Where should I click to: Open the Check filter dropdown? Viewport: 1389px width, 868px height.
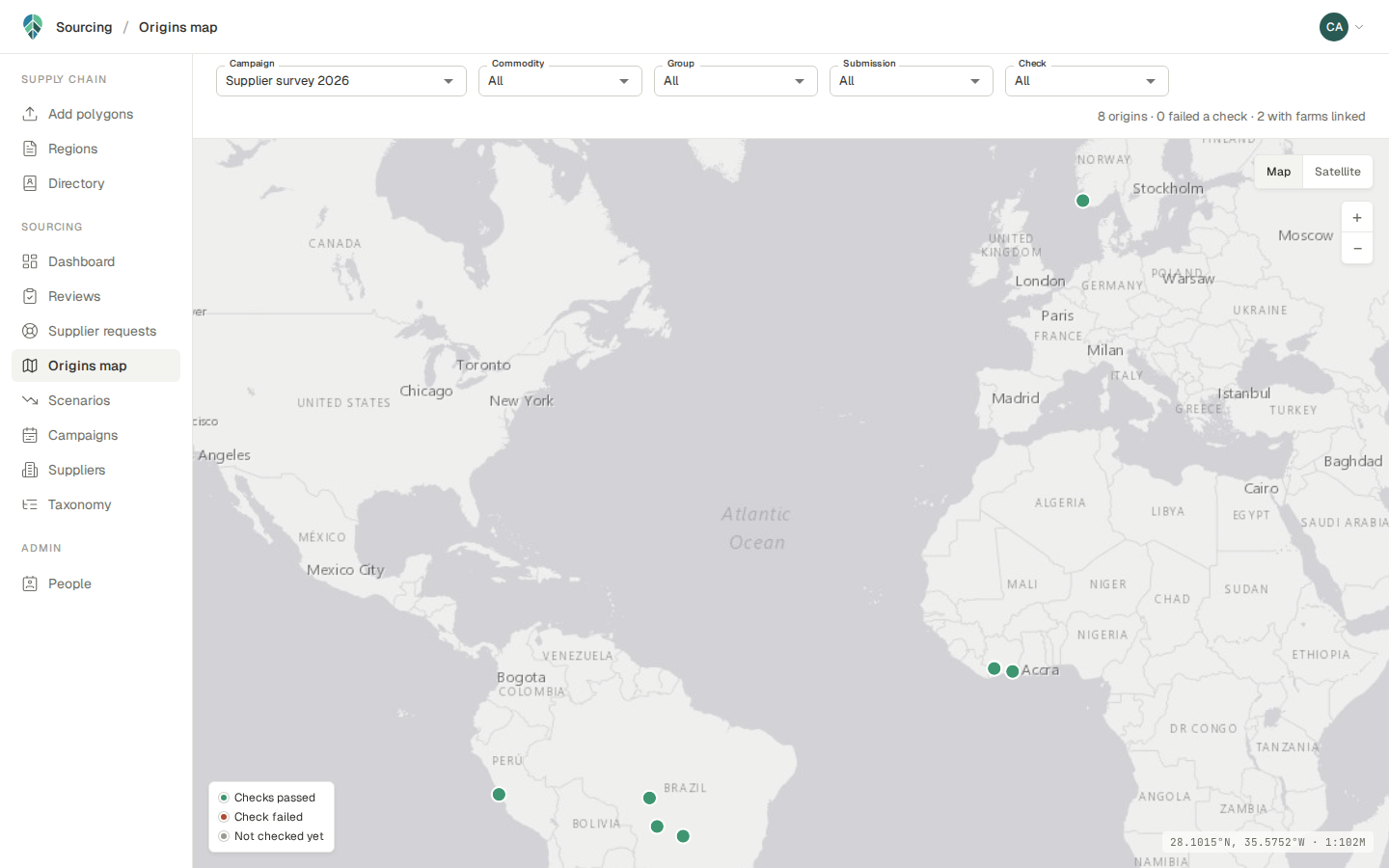(1087, 81)
